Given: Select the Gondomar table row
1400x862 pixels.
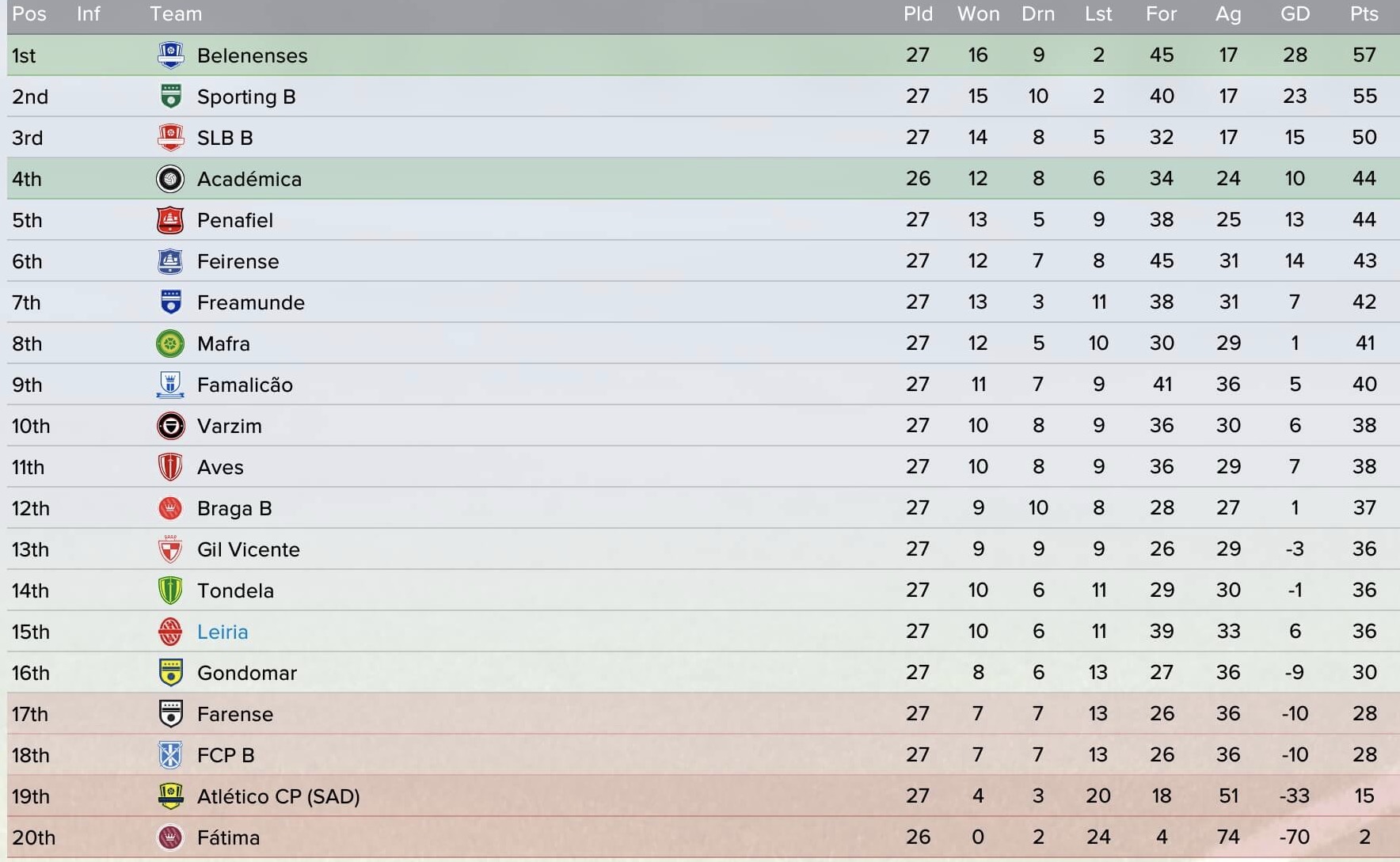Looking at the screenshot, I should click(703, 673).
